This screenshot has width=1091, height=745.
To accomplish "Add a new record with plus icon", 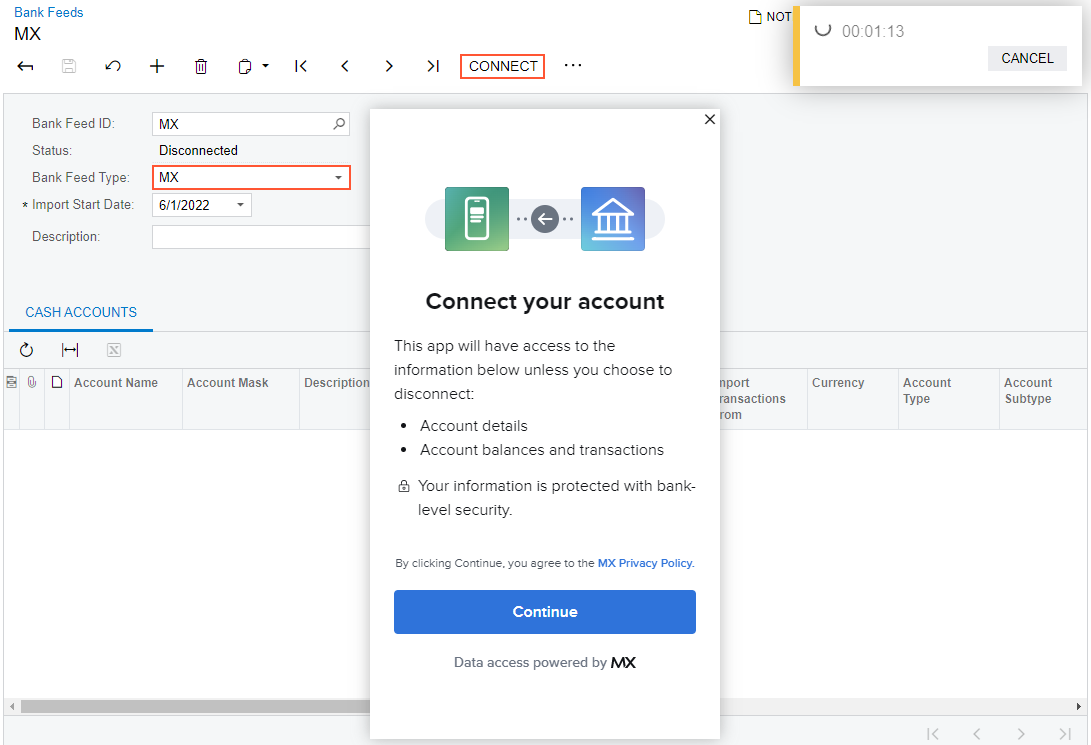I will (157, 66).
